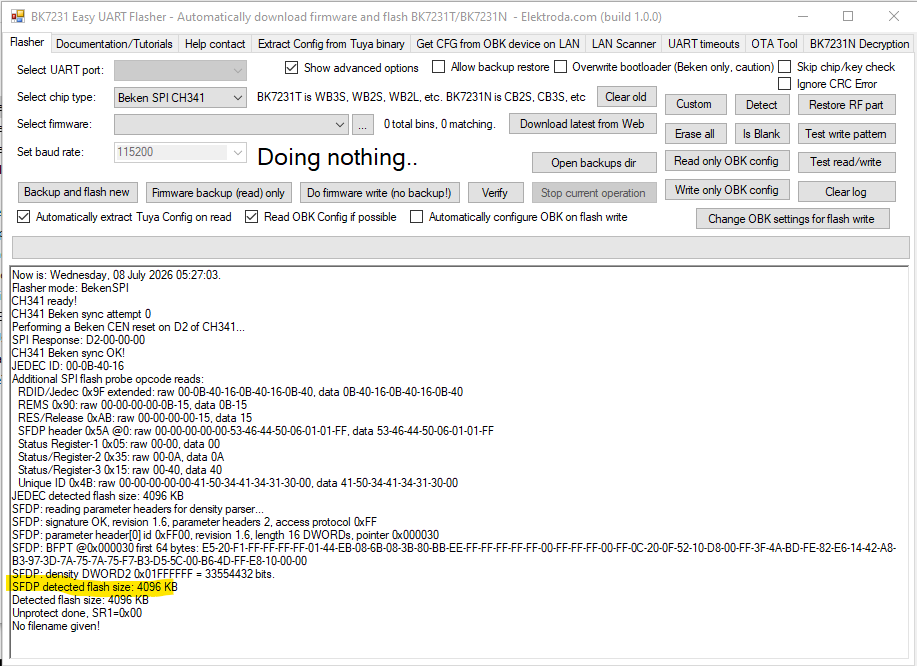
Task: Open Documentation/Tutorials tab
Action: click(x=114, y=44)
